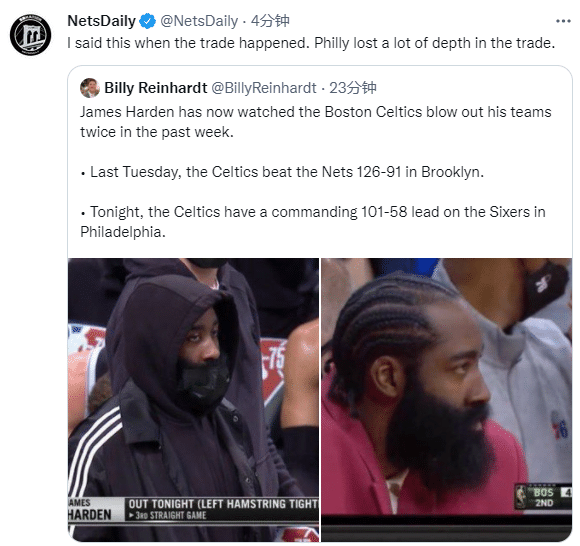Click the 76ers logo on the gray shirt
The image size is (580, 546).
point(560,425)
